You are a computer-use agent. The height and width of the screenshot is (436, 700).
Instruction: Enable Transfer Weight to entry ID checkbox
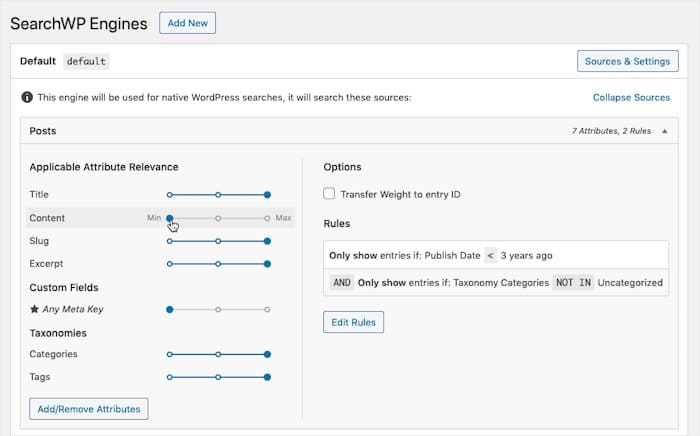click(330, 194)
